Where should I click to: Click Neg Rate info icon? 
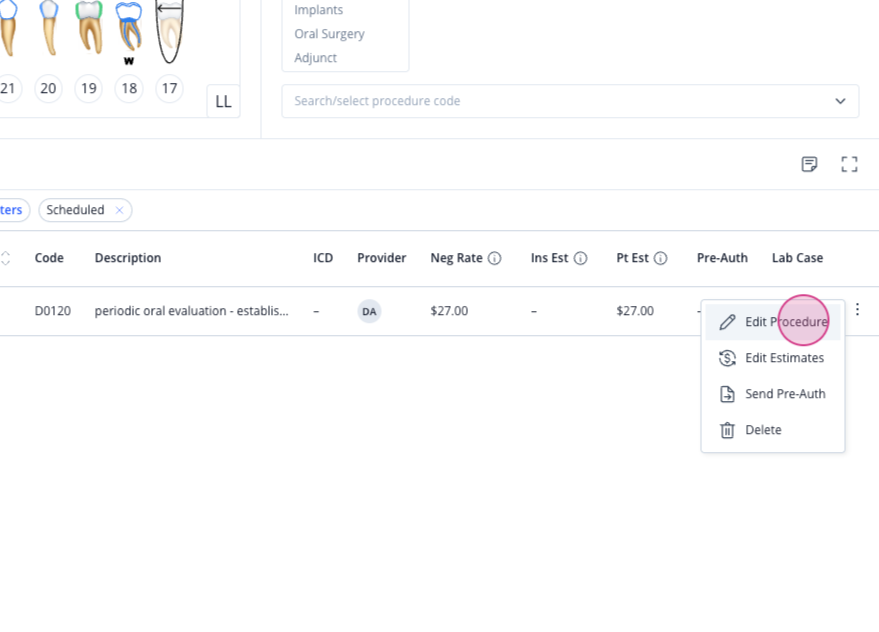pyautogui.click(x=494, y=259)
